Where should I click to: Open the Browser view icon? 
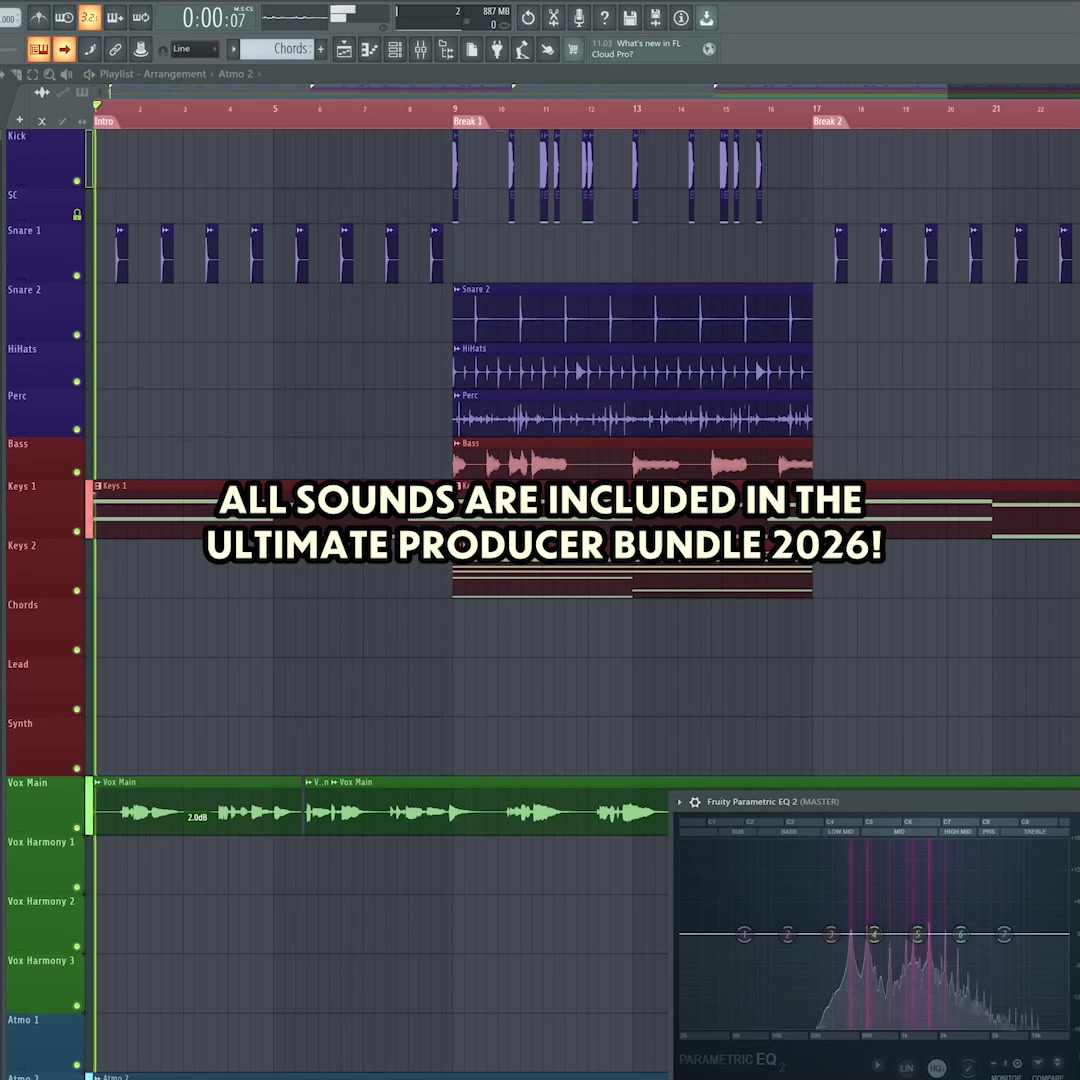tap(446, 49)
